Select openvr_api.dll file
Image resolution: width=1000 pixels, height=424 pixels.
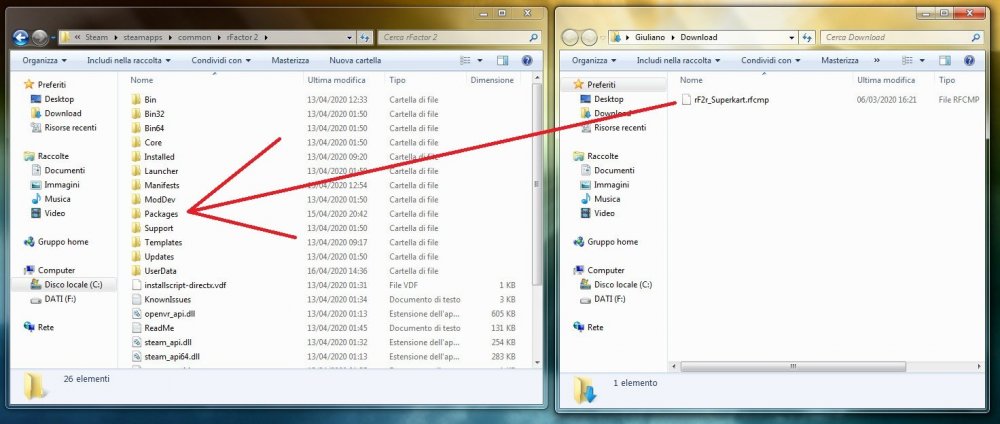pos(168,314)
